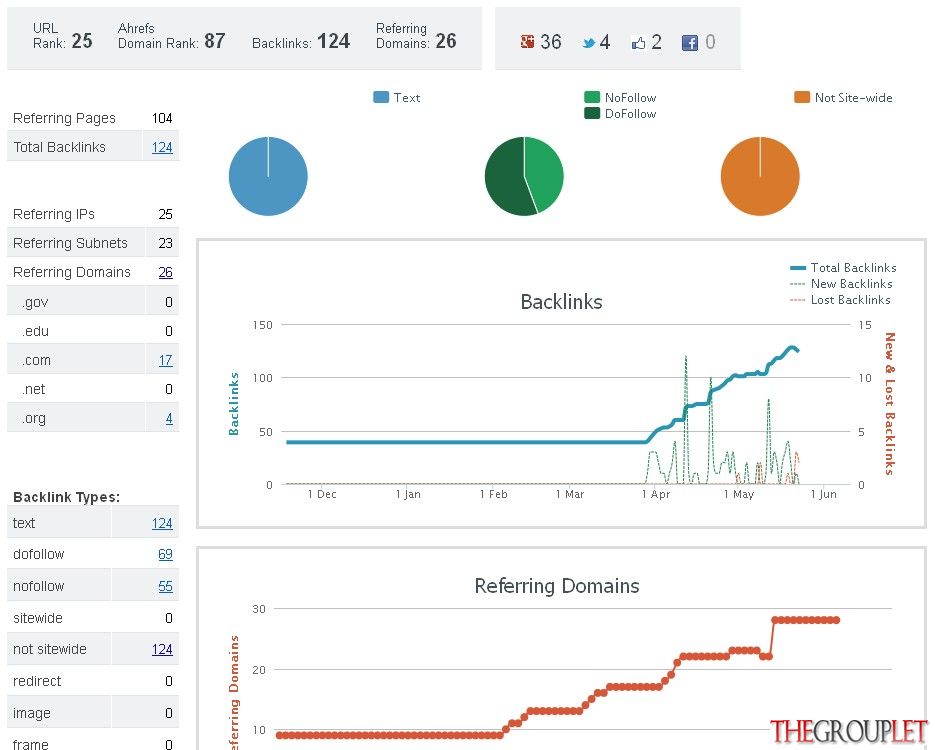Click the '1 Dec' axis label
Image resolution: width=935 pixels, height=750 pixels.
pos(322,494)
